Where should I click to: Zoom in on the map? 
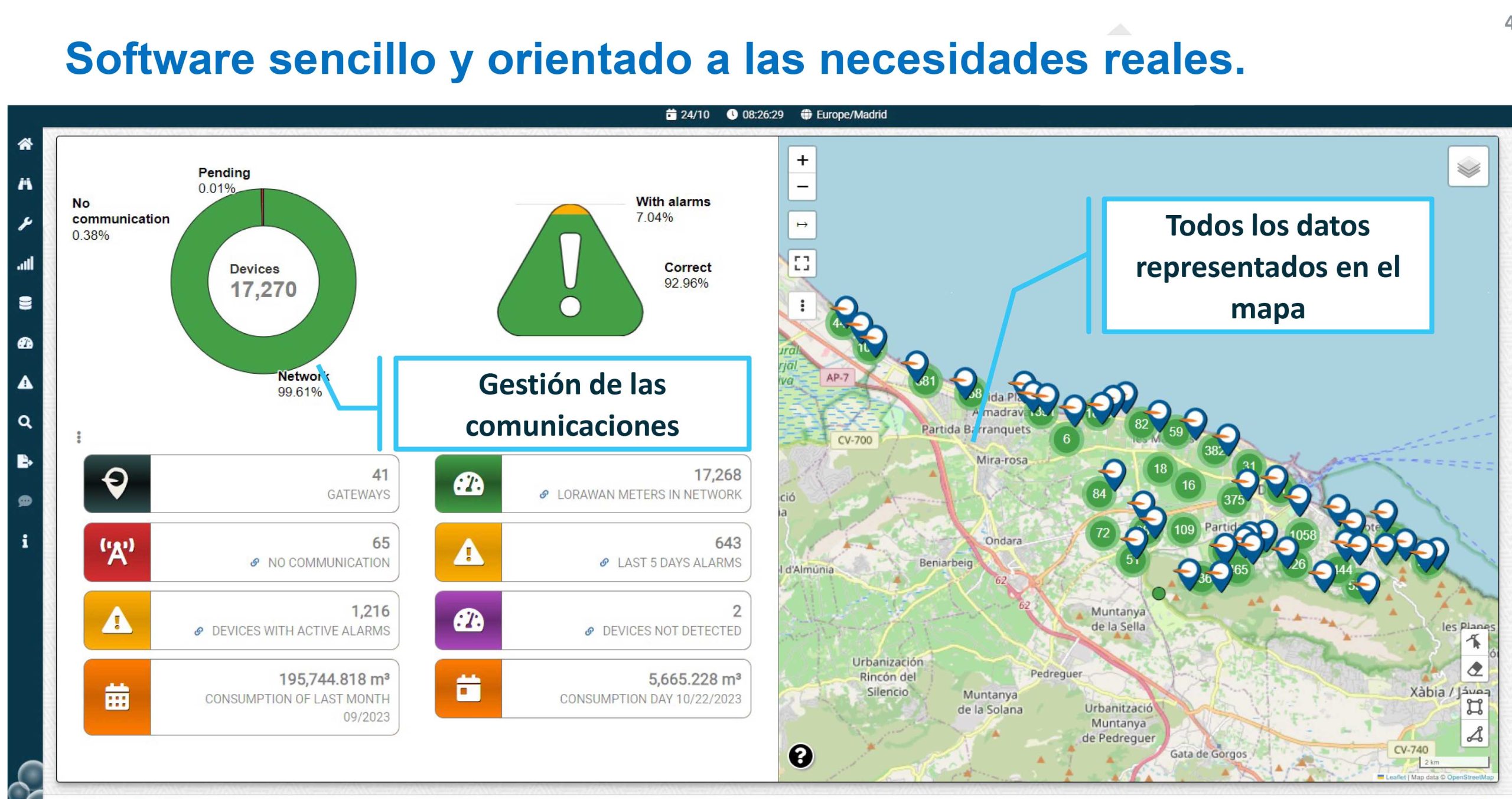click(801, 160)
